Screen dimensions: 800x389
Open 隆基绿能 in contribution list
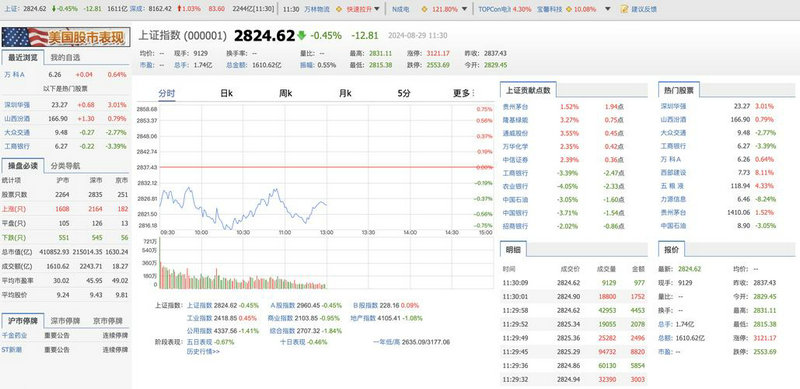pos(515,120)
